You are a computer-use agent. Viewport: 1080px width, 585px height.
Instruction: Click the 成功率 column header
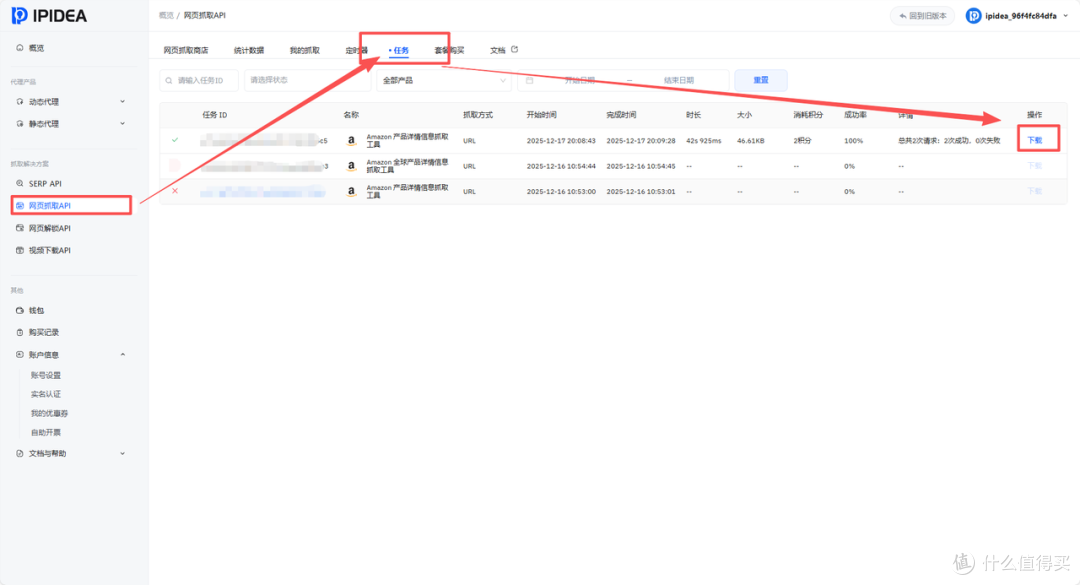855,115
